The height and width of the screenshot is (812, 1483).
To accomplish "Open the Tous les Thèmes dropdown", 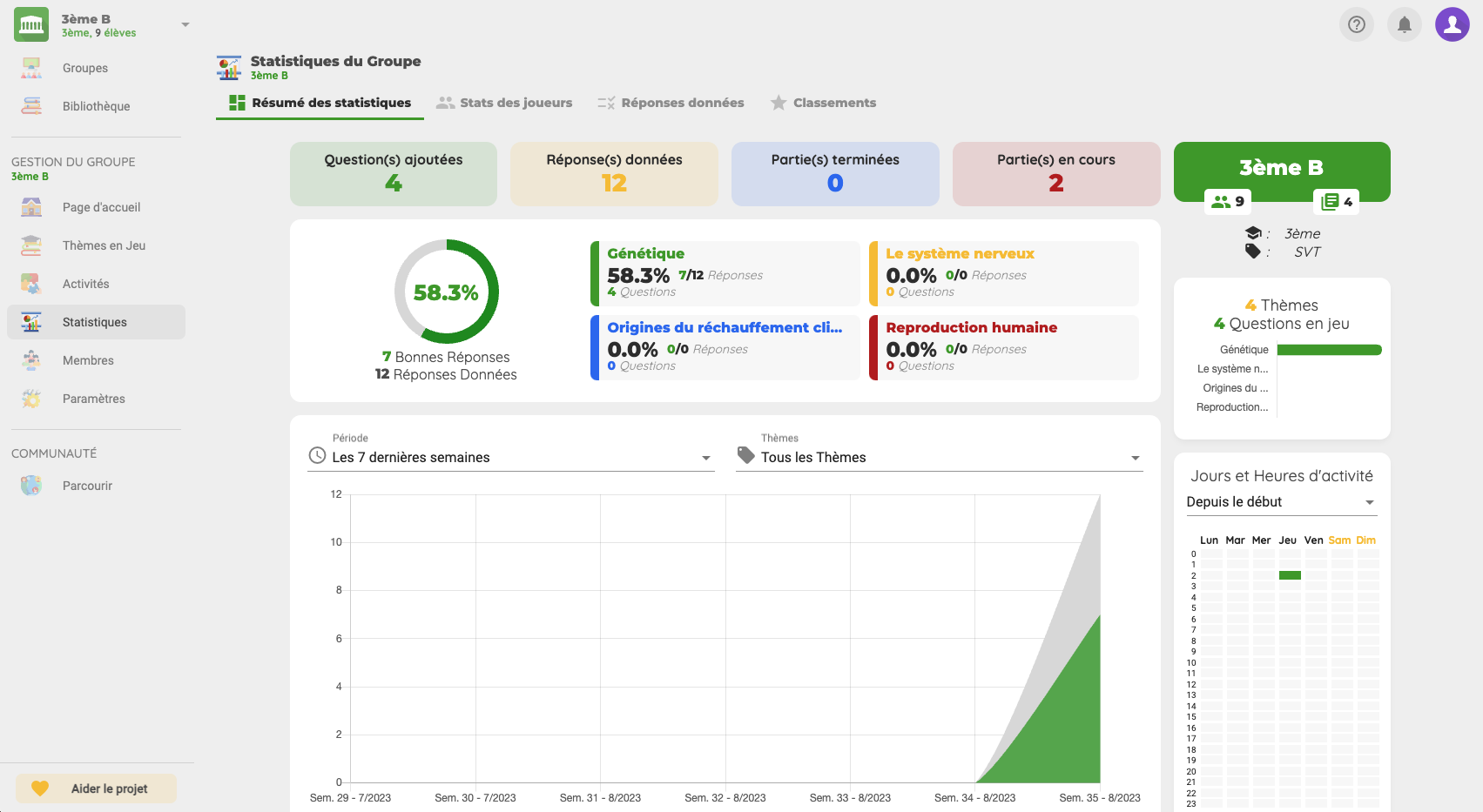I will 939,458.
